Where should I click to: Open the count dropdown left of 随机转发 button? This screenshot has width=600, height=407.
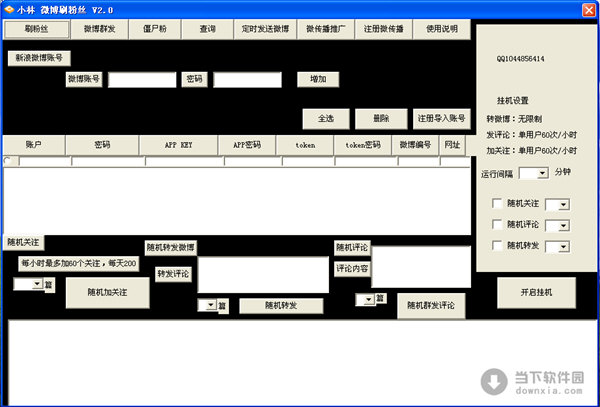point(211,305)
